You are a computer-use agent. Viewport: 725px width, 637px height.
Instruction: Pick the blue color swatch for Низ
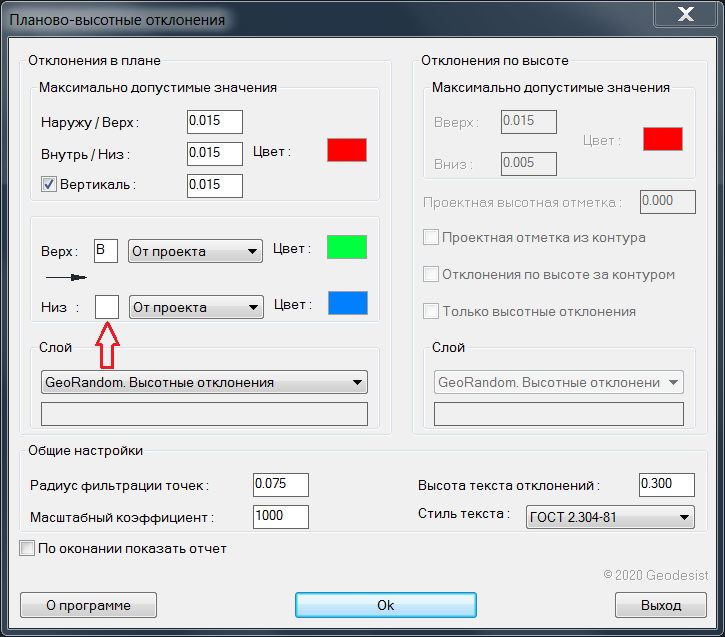tap(347, 303)
